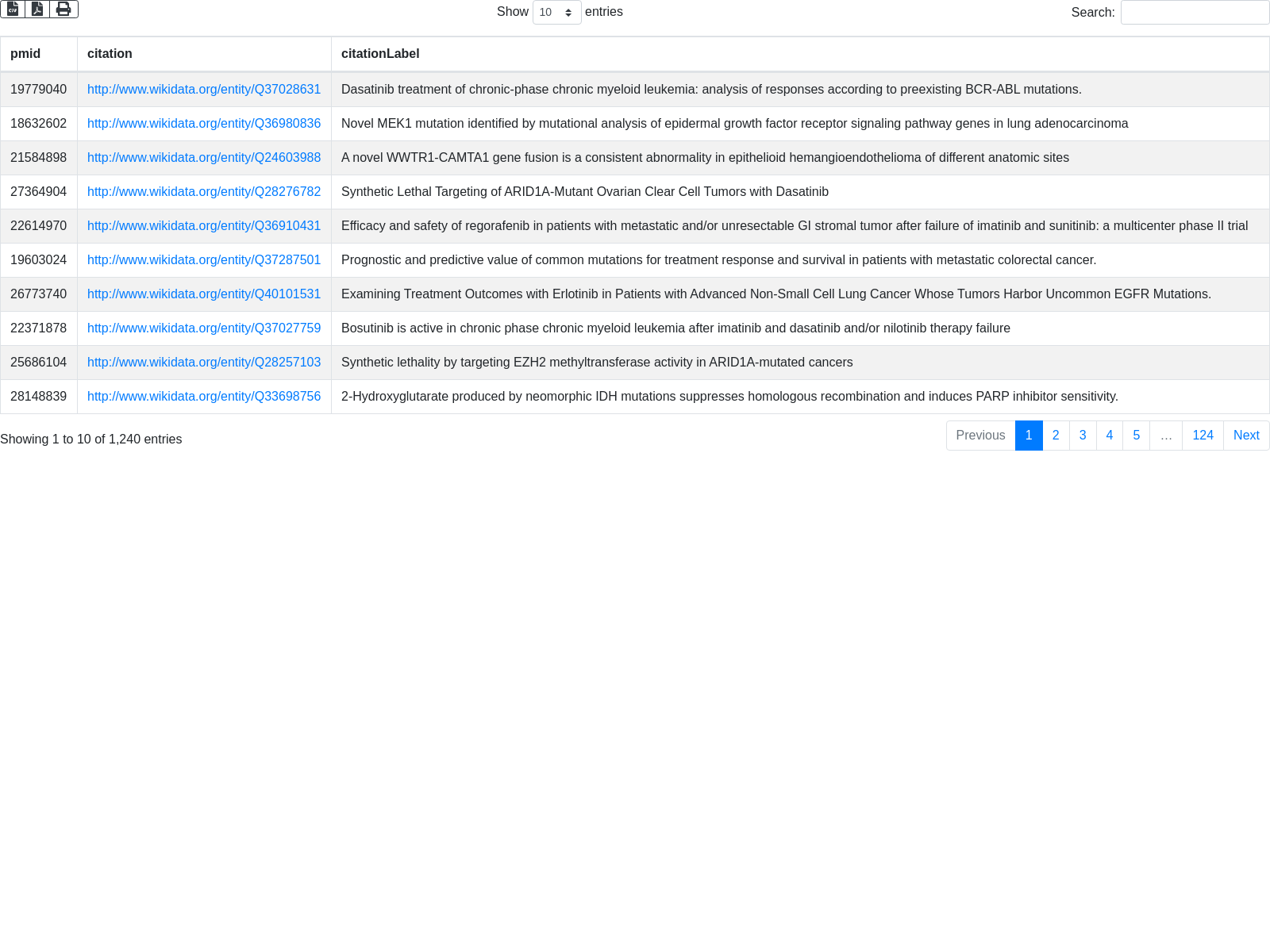Visit the Q33698756 Wikidata entity
The width and height of the screenshot is (1270, 952).
(204, 397)
